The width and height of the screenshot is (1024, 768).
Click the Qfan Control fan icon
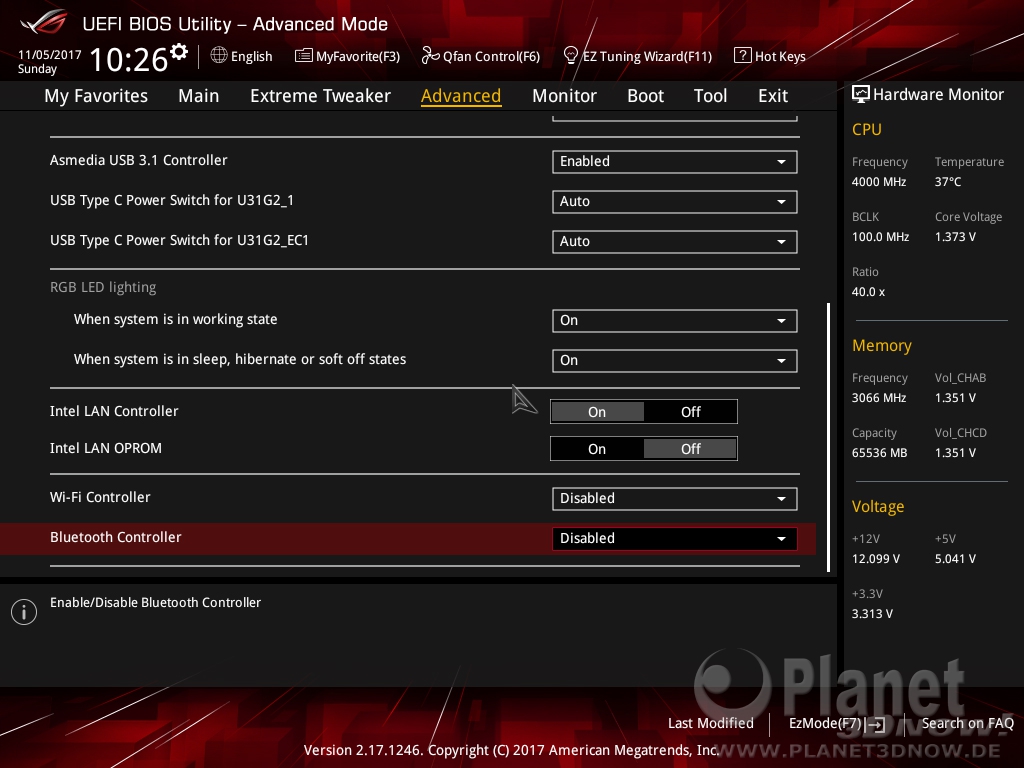point(430,56)
